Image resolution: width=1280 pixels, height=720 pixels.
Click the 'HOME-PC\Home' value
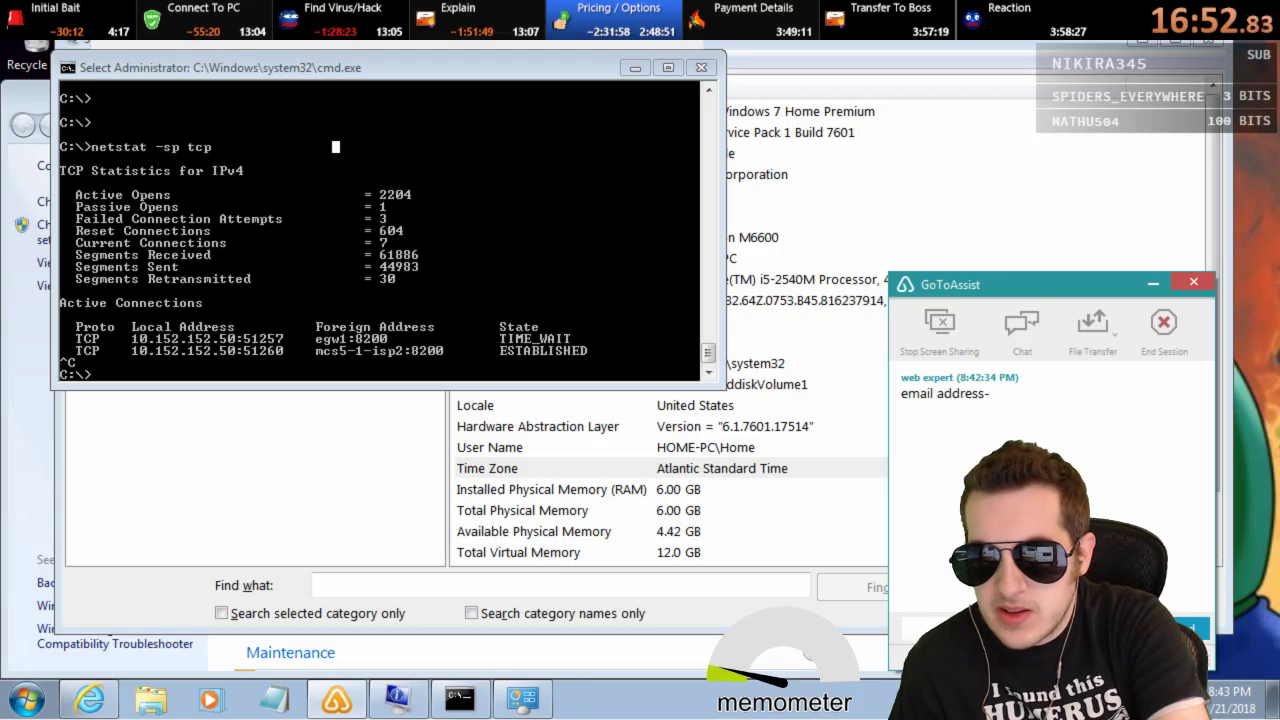[706, 447]
